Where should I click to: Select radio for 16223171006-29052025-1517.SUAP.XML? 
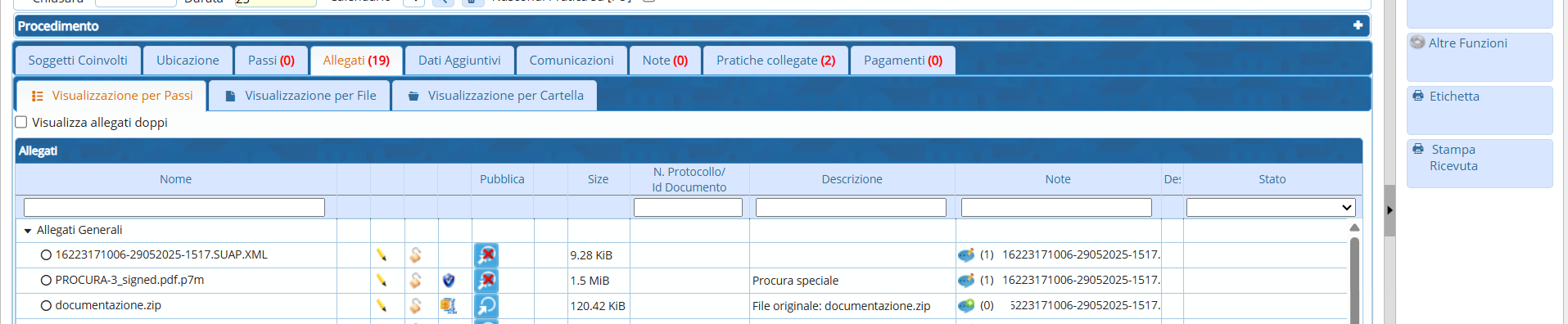coord(47,255)
